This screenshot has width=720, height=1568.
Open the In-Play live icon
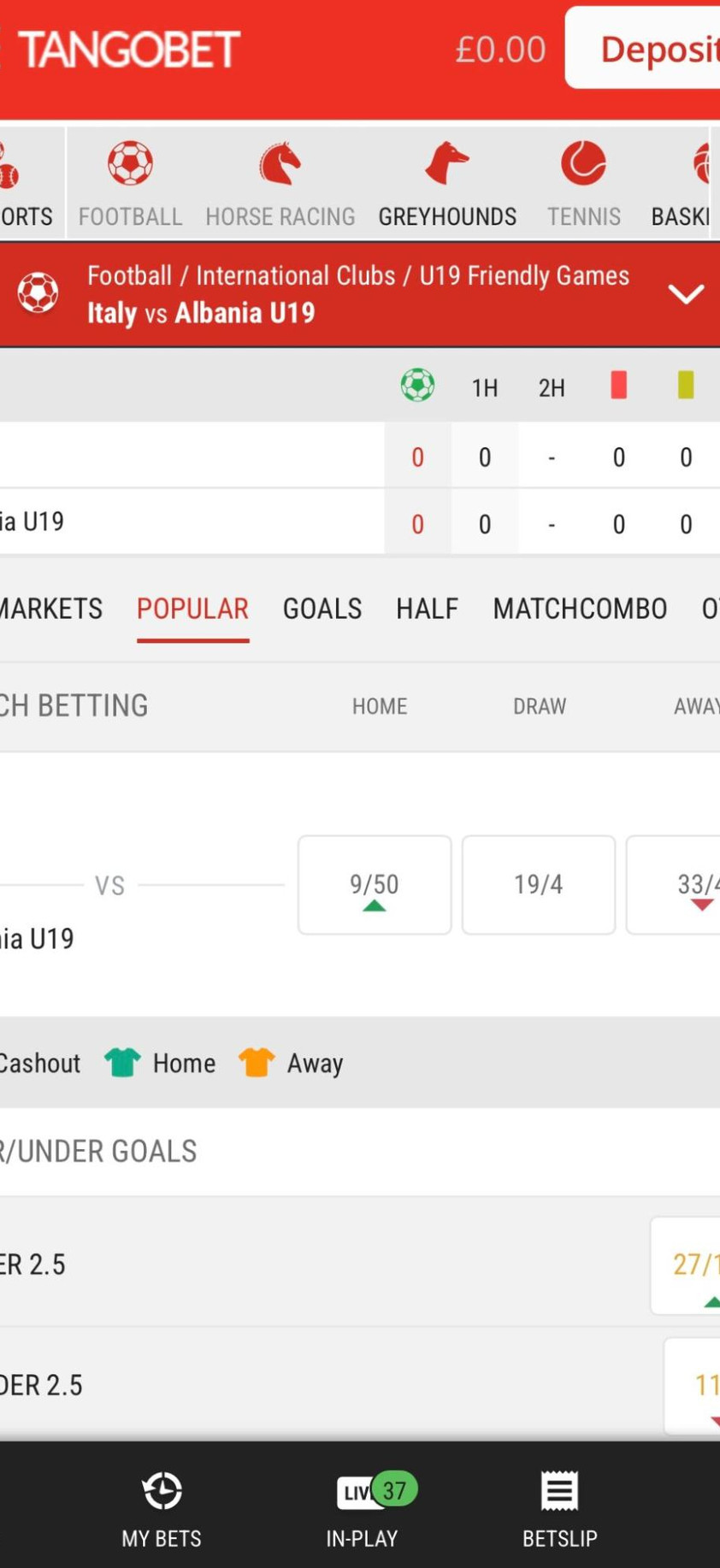point(363,1492)
